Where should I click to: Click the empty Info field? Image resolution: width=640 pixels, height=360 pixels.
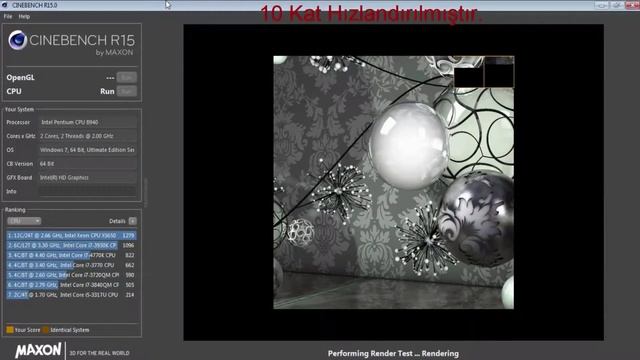point(87,191)
